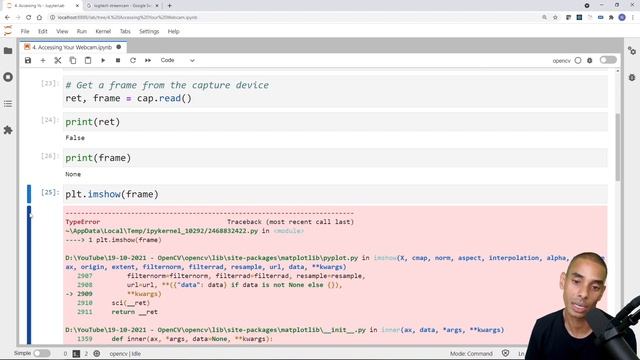Bookmark this page with the star icon

coord(555,18)
